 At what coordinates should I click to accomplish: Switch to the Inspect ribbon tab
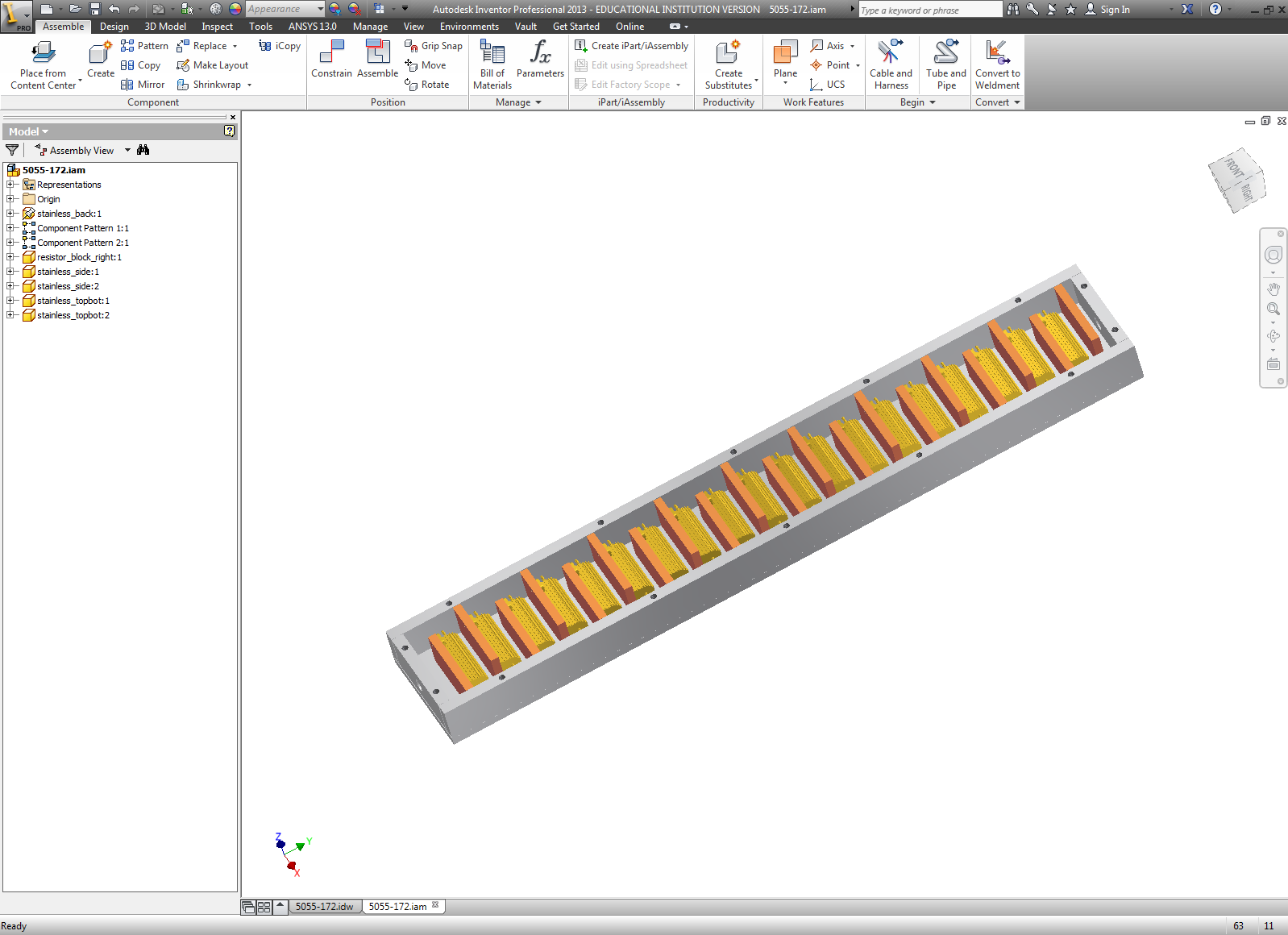pyautogui.click(x=217, y=27)
